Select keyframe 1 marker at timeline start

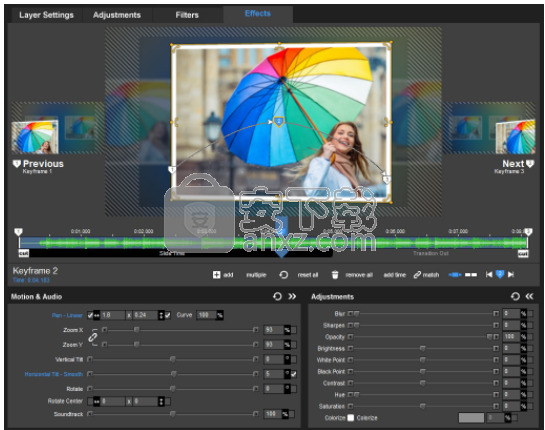click(18, 232)
